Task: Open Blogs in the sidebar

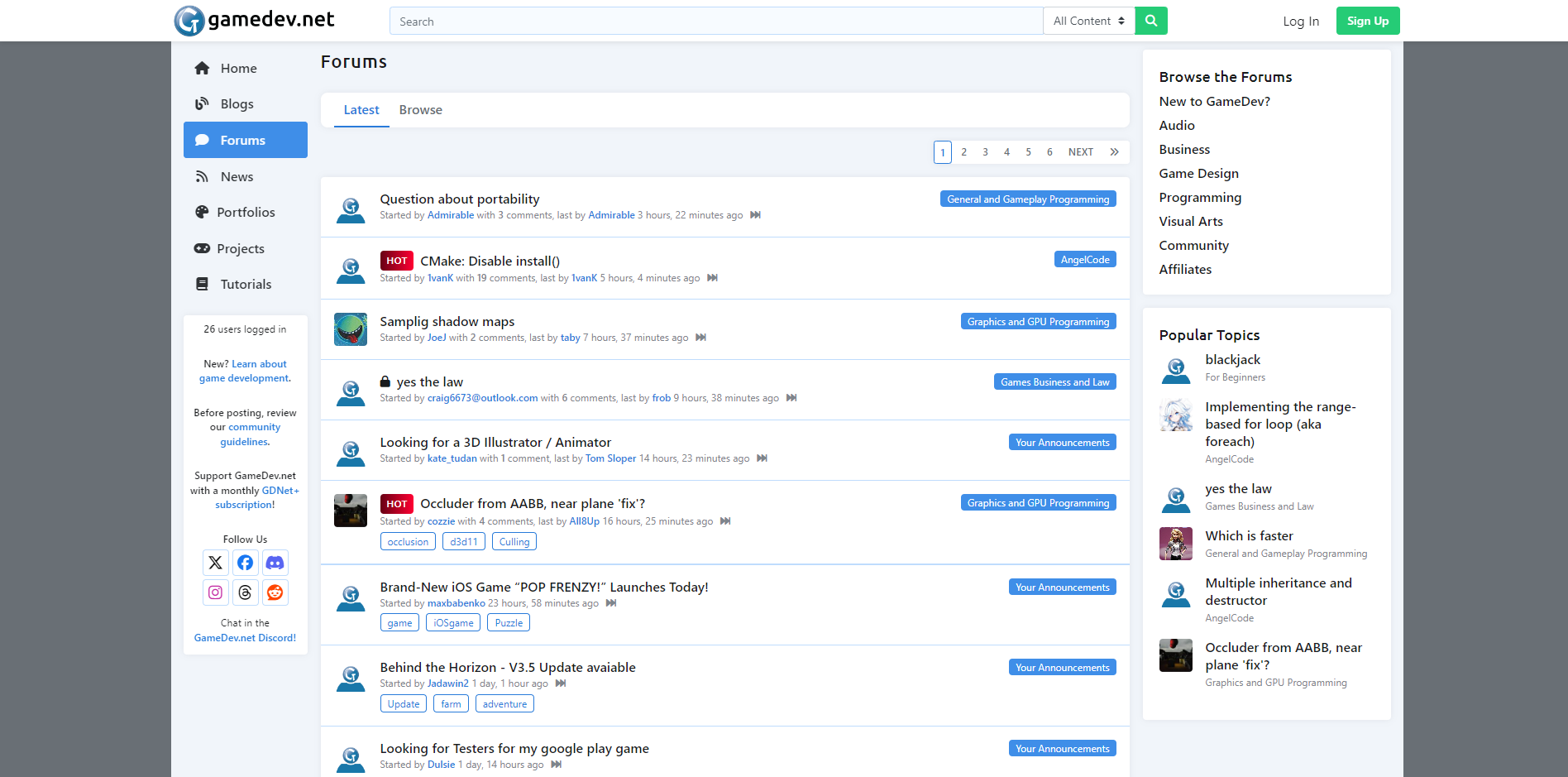Action: tap(246, 104)
